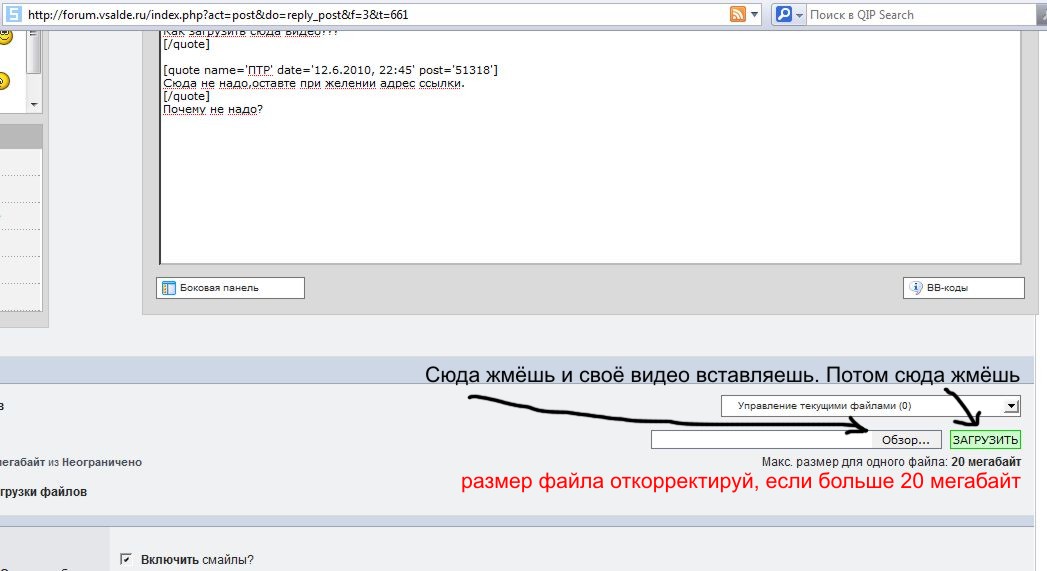The height and width of the screenshot is (571, 1047).
Task: Click the Боковая панель icon
Action: point(167,288)
